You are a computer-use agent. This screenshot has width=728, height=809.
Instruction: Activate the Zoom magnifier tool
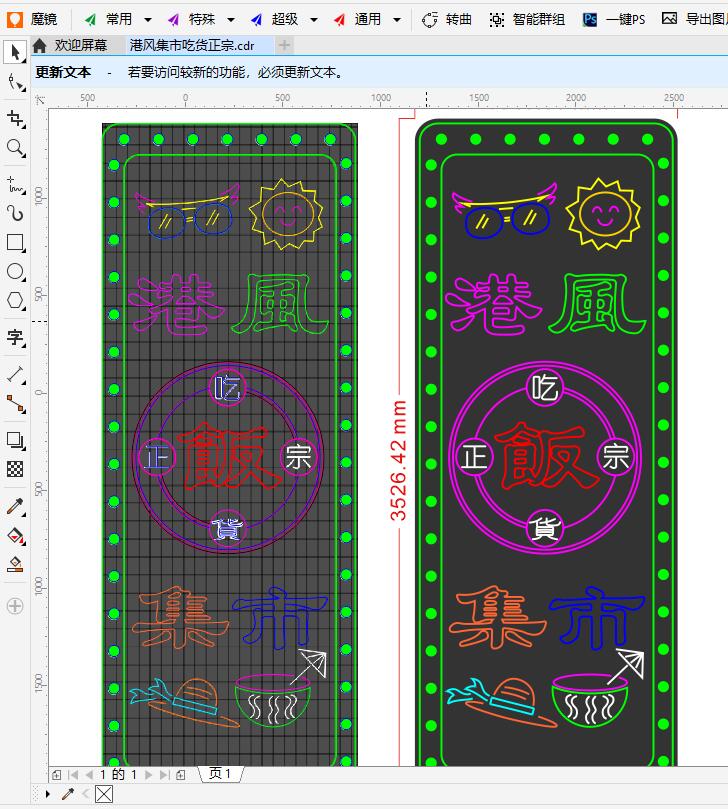click(15, 148)
